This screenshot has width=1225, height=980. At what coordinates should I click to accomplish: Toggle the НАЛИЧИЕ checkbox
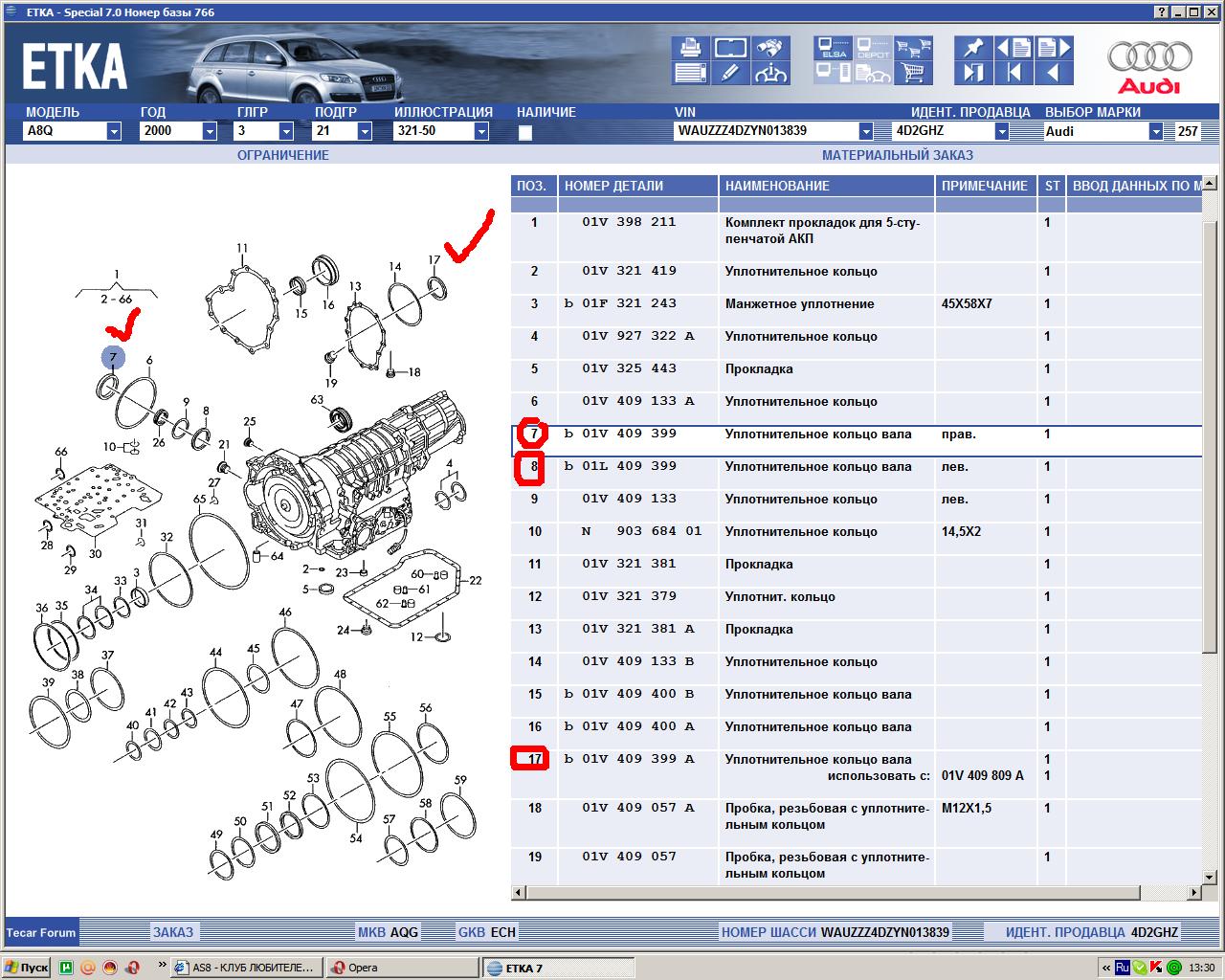[x=524, y=133]
